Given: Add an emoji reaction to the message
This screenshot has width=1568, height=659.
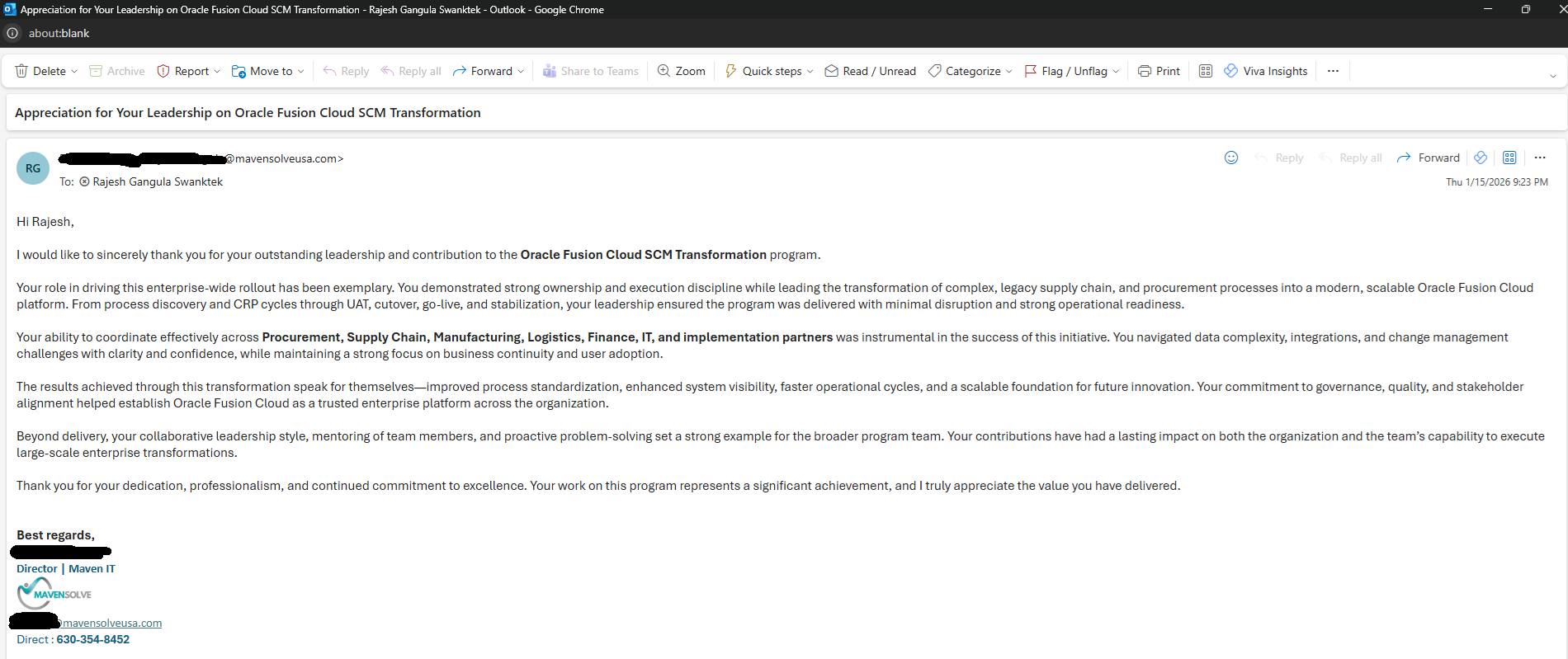Looking at the screenshot, I should [1230, 158].
